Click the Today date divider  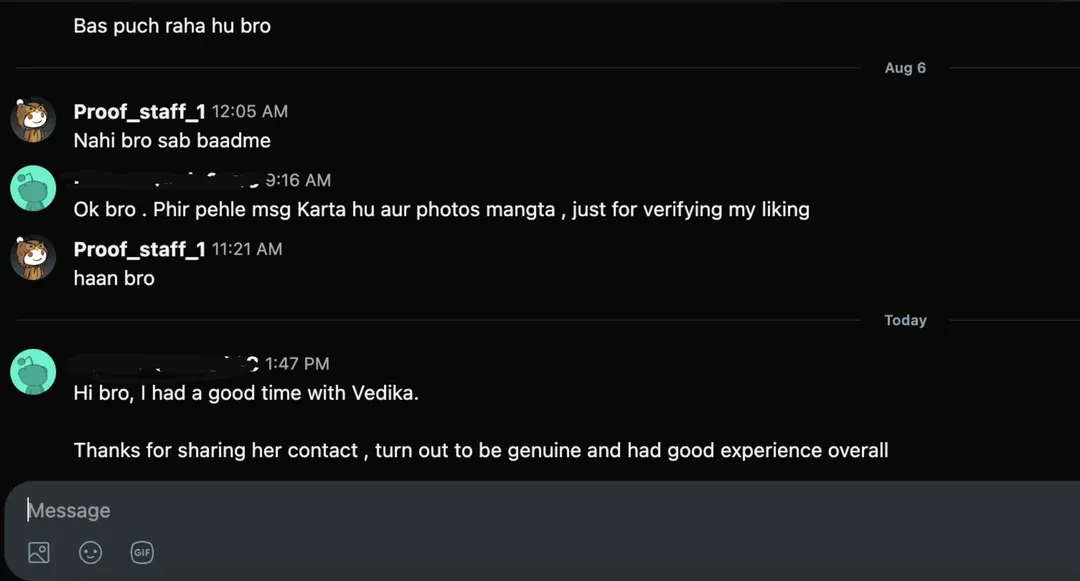[905, 320]
